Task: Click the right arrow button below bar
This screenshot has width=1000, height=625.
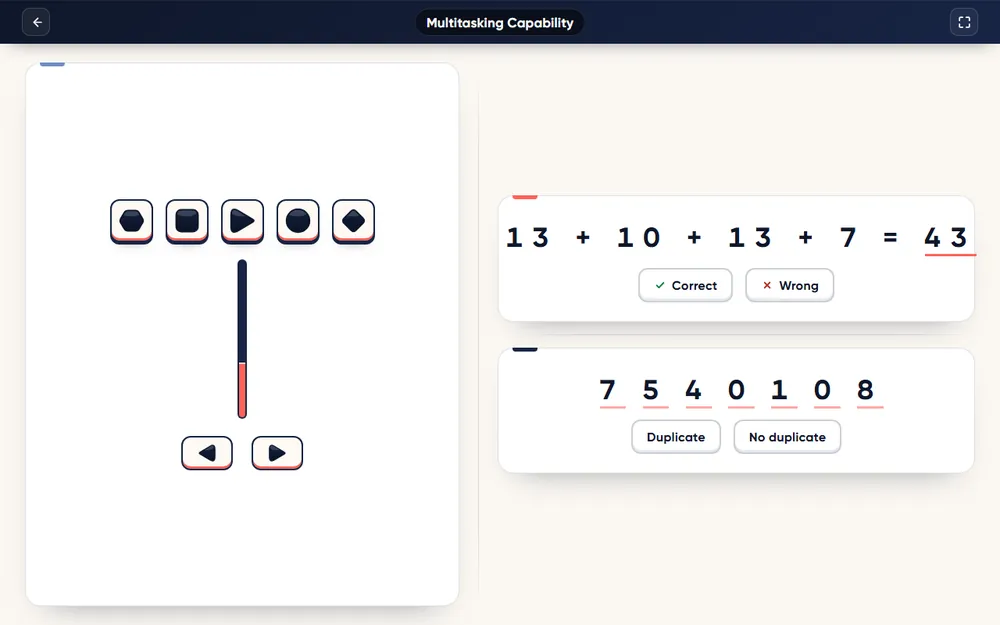Action: (277, 453)
